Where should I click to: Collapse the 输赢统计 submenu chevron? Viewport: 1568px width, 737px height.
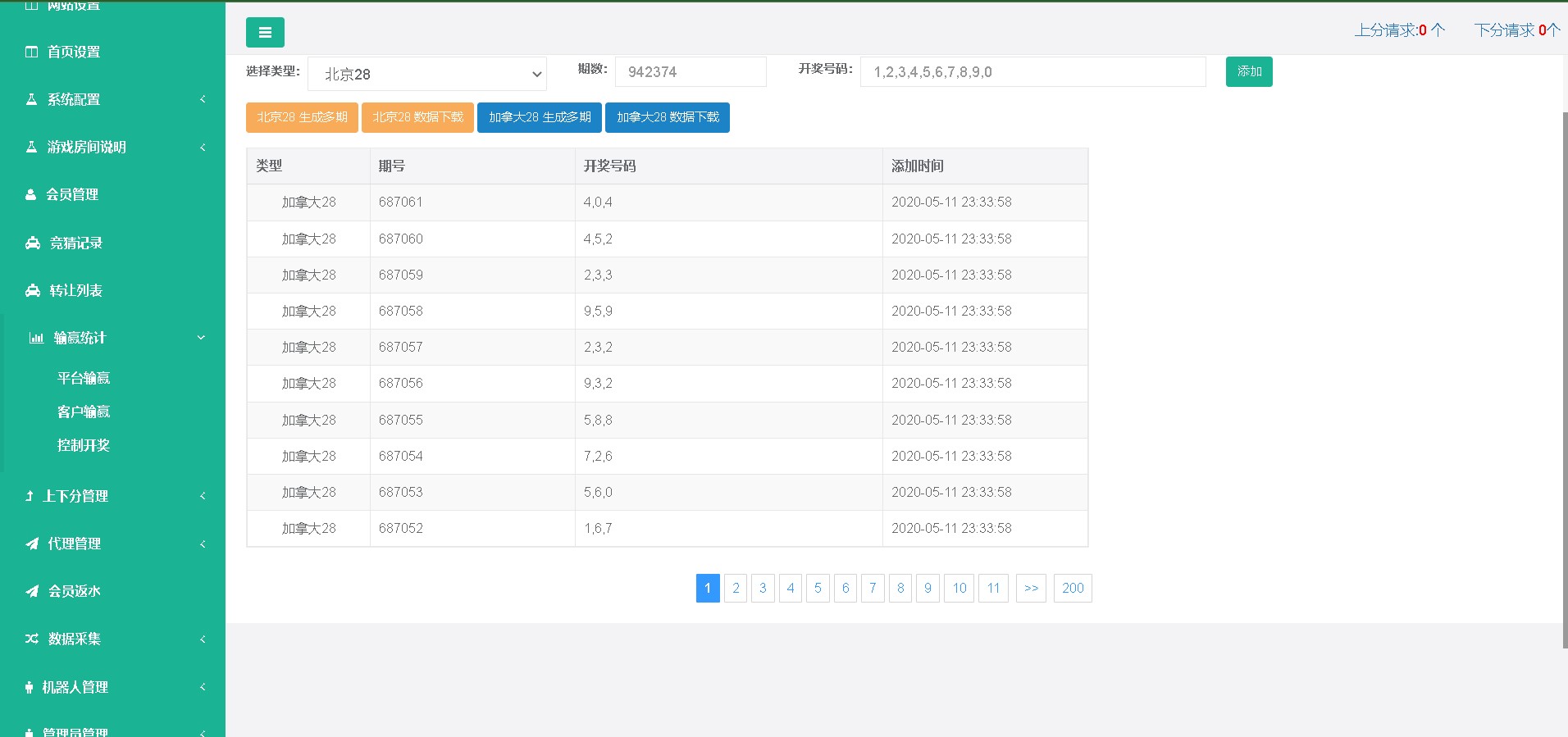tap(201, 338)
